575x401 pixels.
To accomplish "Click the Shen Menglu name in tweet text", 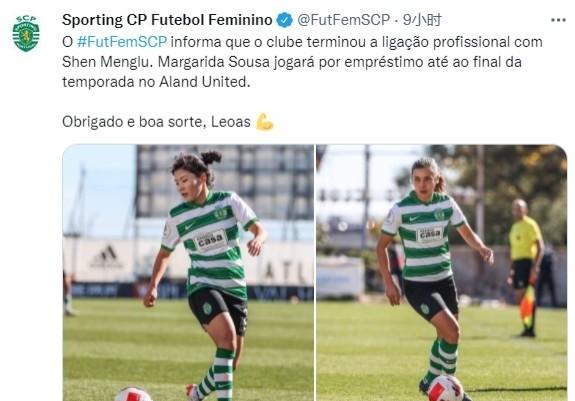I will 107,62.
